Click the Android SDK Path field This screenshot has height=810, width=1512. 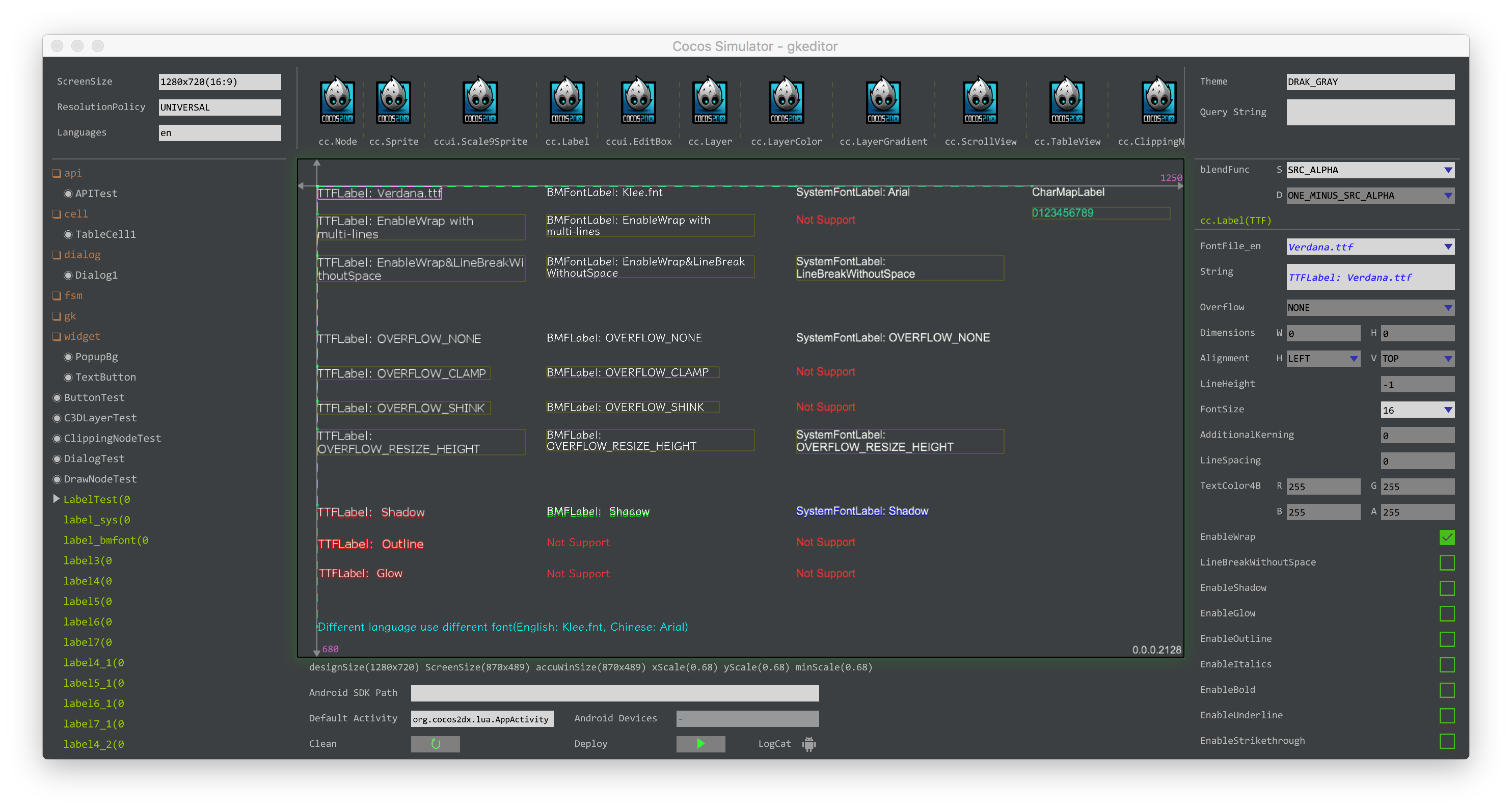[x=614, y=693]
